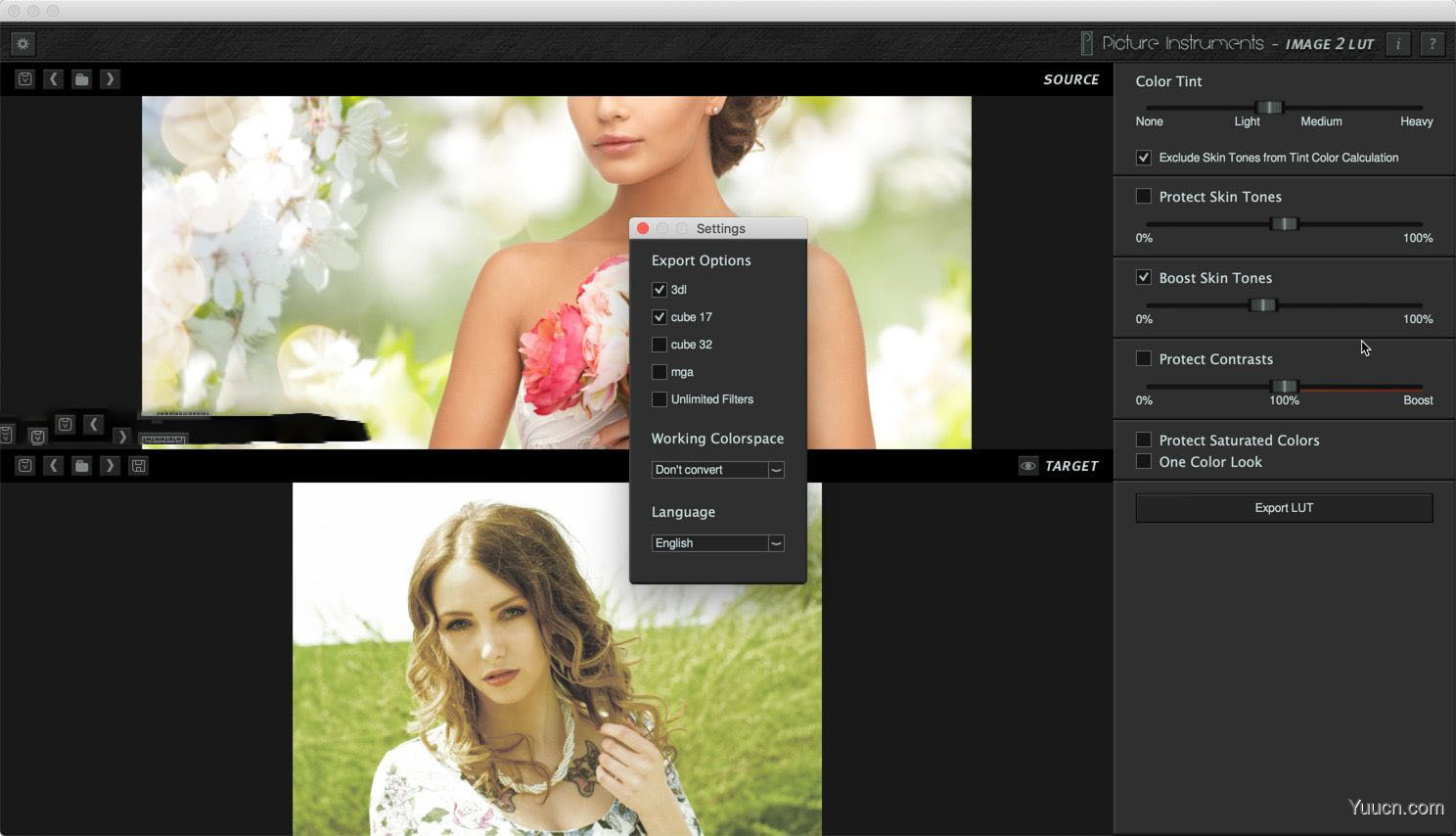Uncheck the 3dl export option

point(660,290)
